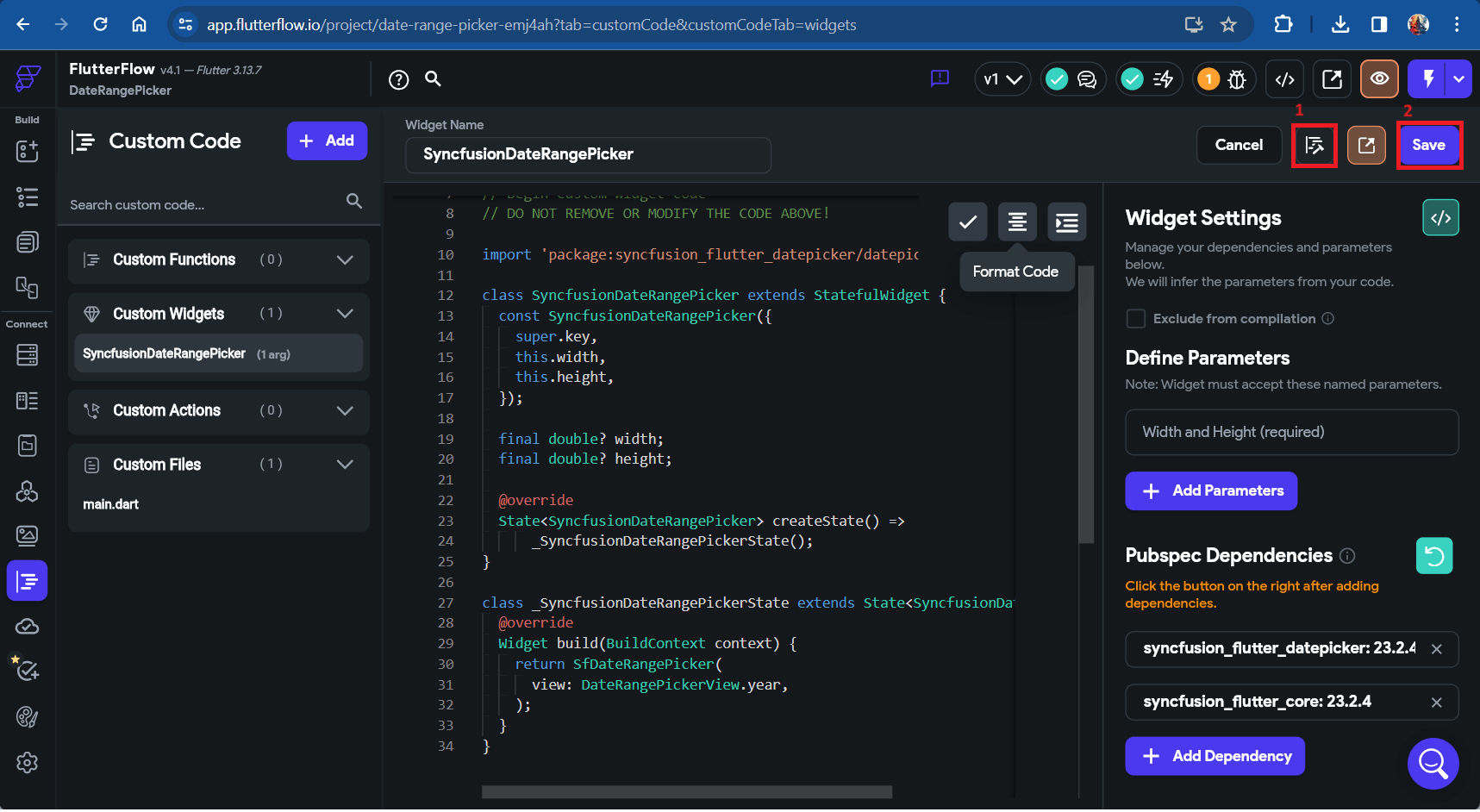1480x812 pixels.
Task: Open the Data Types sidebar icon
Action: pyautogui.click(x=28, y=401)
